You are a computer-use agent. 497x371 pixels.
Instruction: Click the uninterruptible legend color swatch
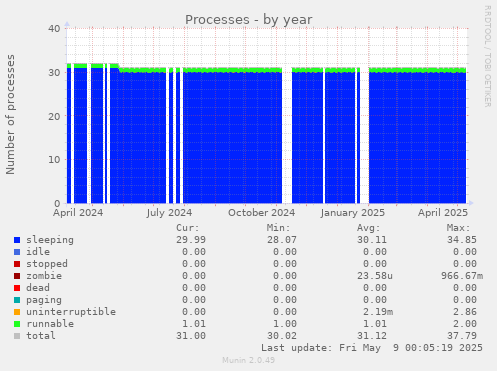pos(17,312)
